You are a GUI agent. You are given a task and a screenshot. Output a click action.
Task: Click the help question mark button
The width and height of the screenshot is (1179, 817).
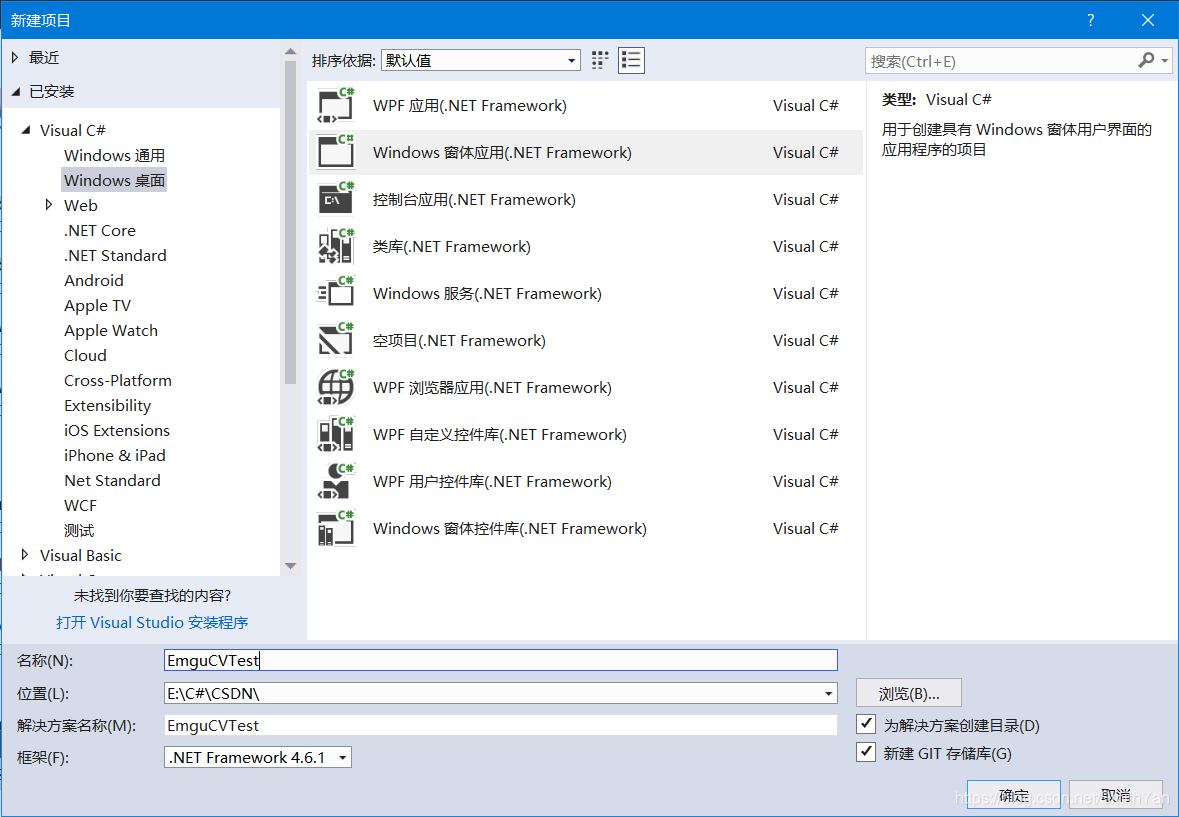tap(1090, 20)
